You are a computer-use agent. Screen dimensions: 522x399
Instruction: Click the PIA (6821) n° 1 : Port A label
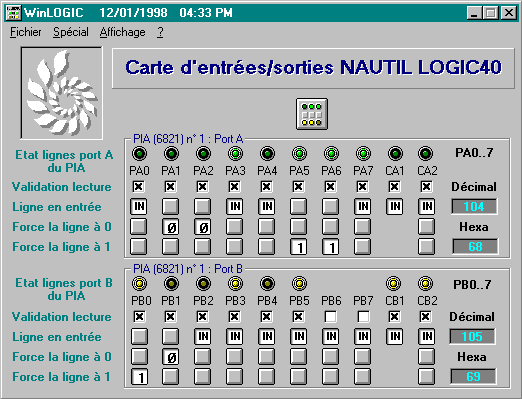pyautogui.click(x=188, y=139)
